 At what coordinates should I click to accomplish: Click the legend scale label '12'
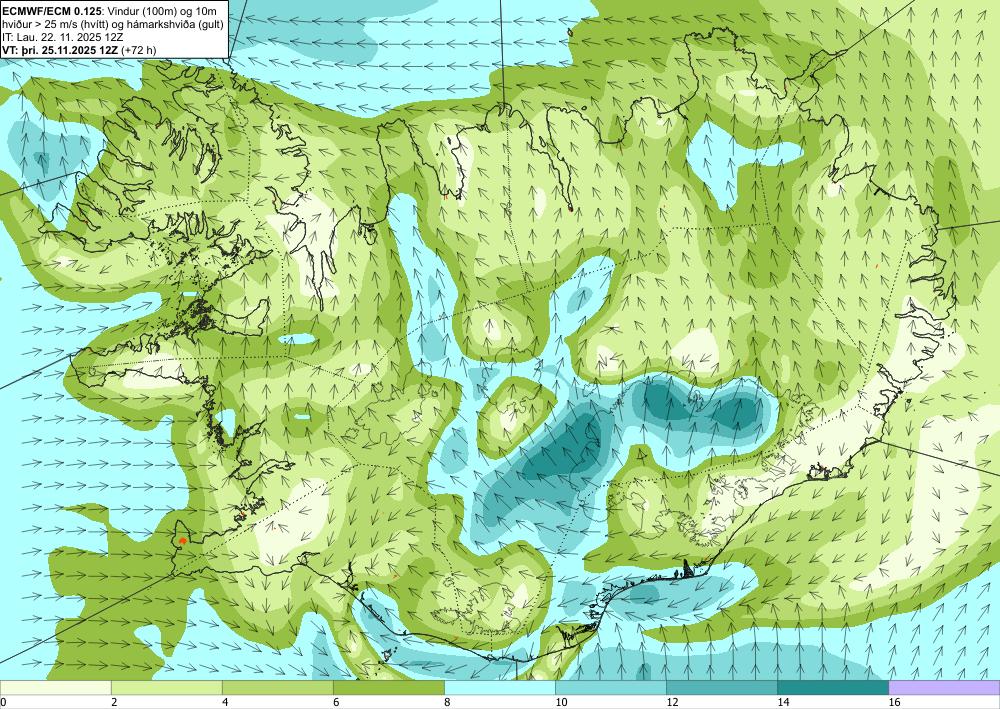point(672,702)
